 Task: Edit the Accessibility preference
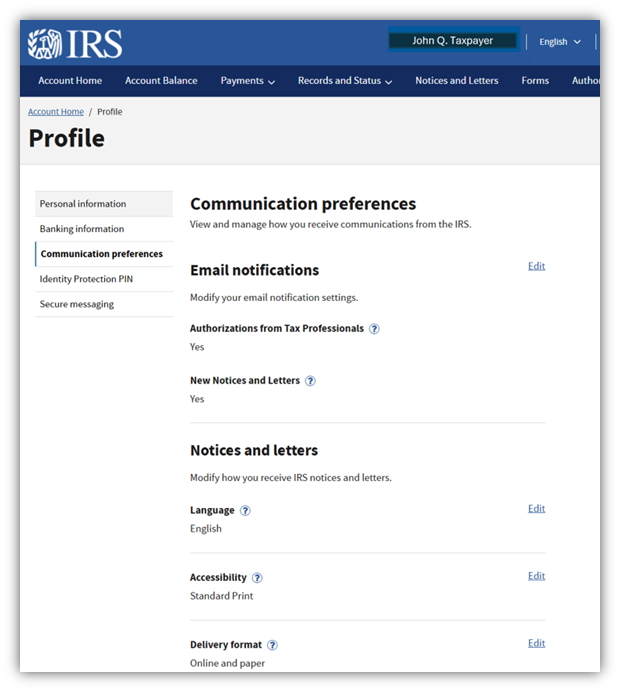click(537, 576)
